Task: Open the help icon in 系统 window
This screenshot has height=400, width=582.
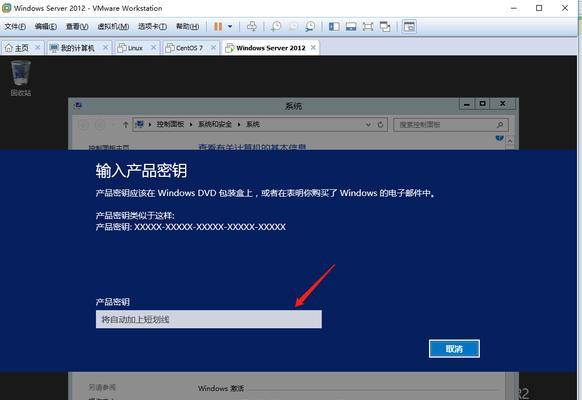Action: tap(500, 138)
